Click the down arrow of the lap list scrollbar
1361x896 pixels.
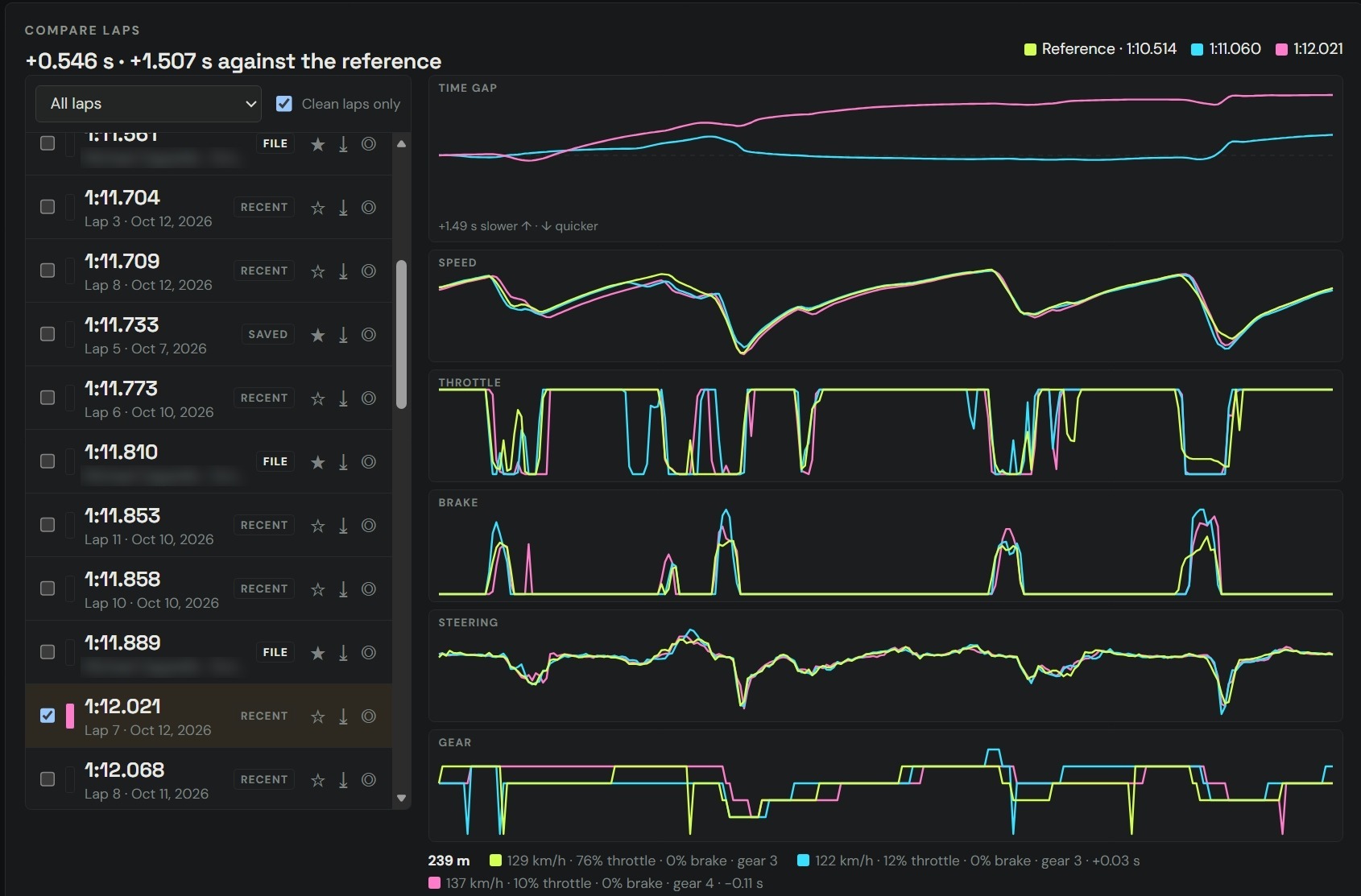(x=401, y=799)
